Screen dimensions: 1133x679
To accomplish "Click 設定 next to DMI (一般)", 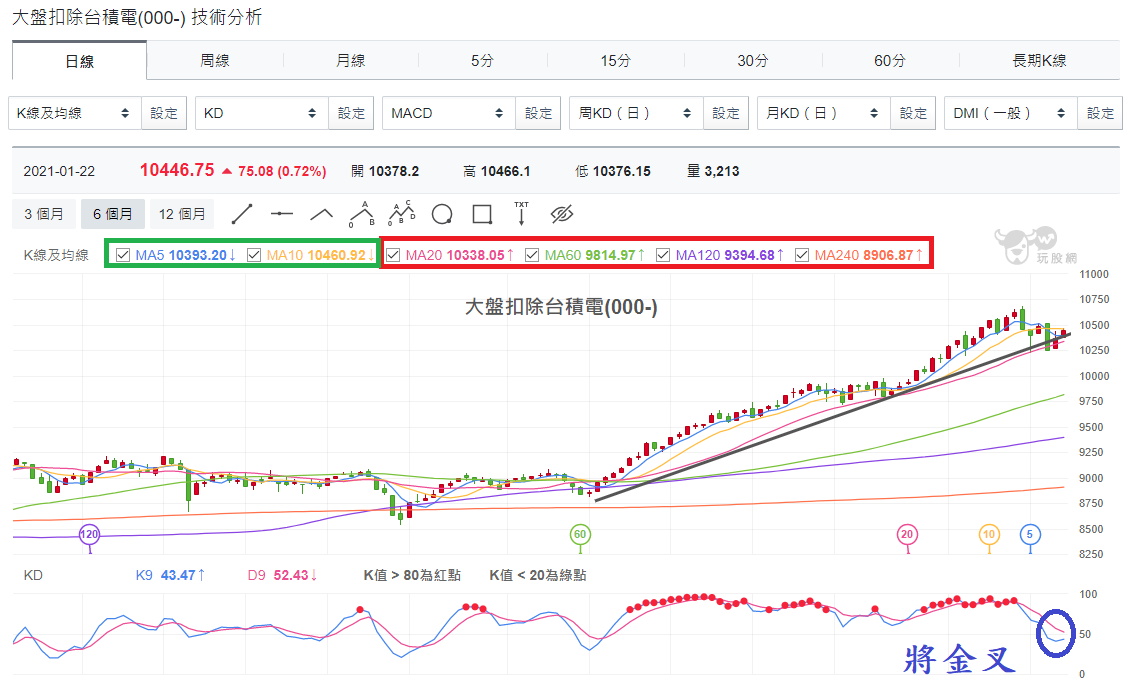I will click(1100, 113).
